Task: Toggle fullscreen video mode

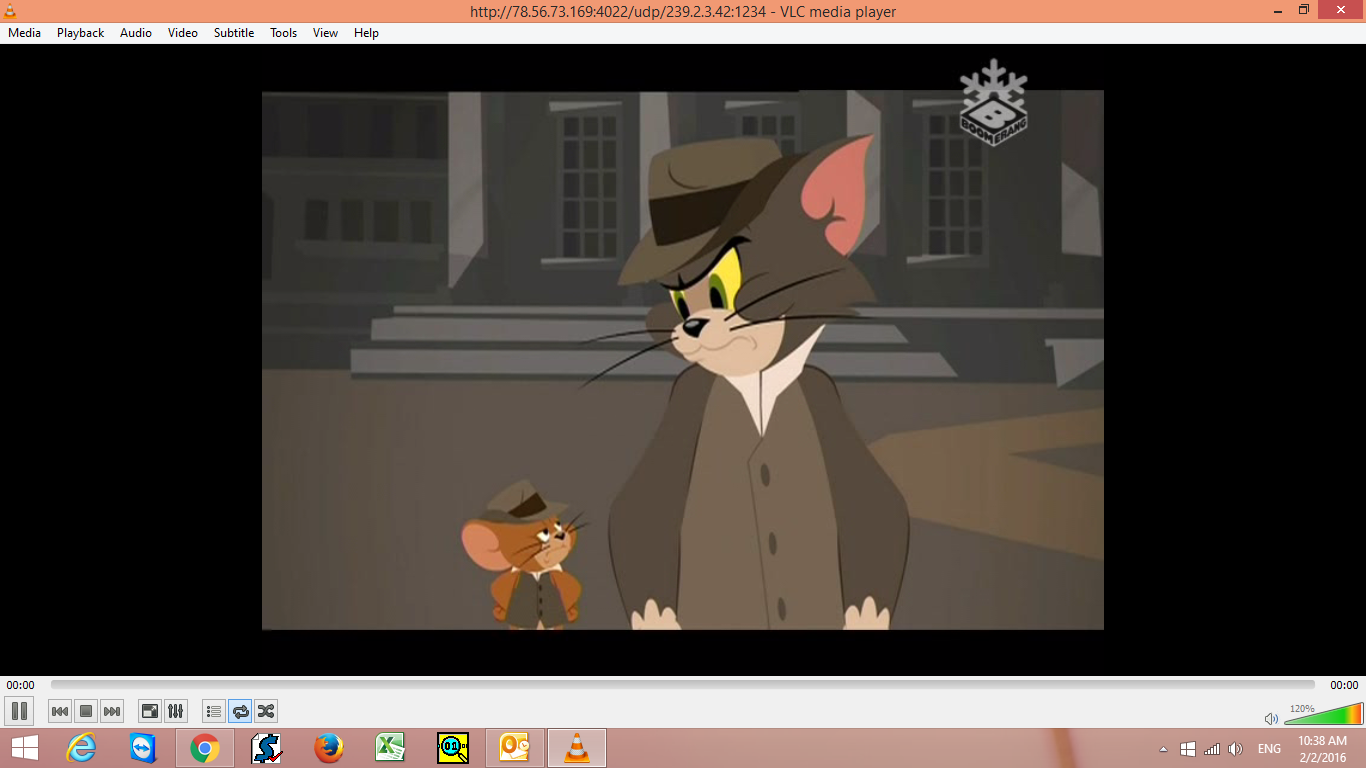Action: [150, 711]
